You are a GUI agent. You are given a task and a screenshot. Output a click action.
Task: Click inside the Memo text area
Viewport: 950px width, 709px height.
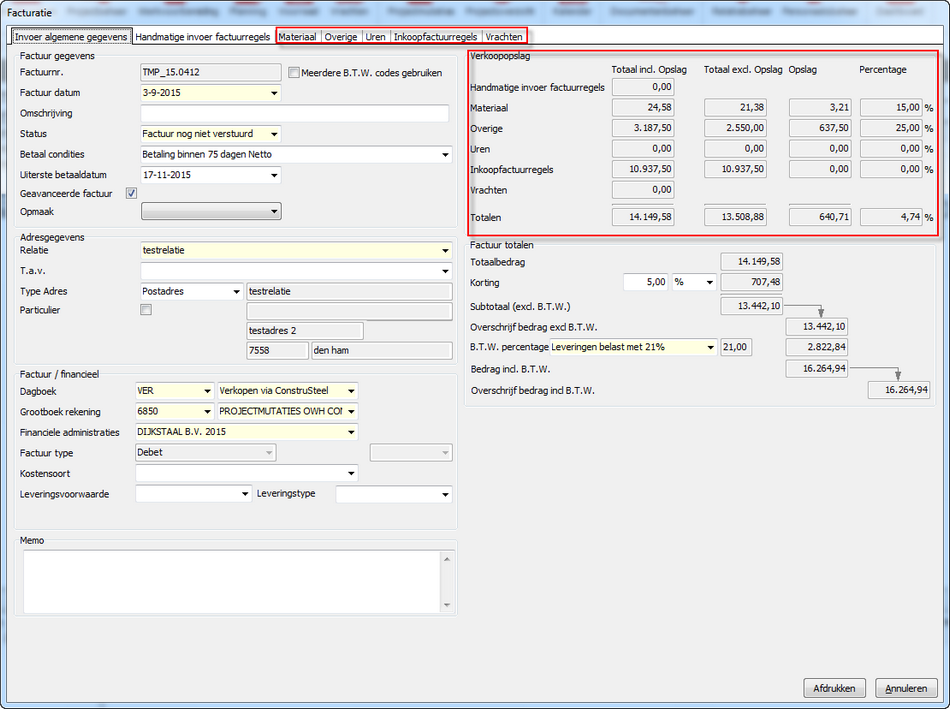(x=232, y=582)
